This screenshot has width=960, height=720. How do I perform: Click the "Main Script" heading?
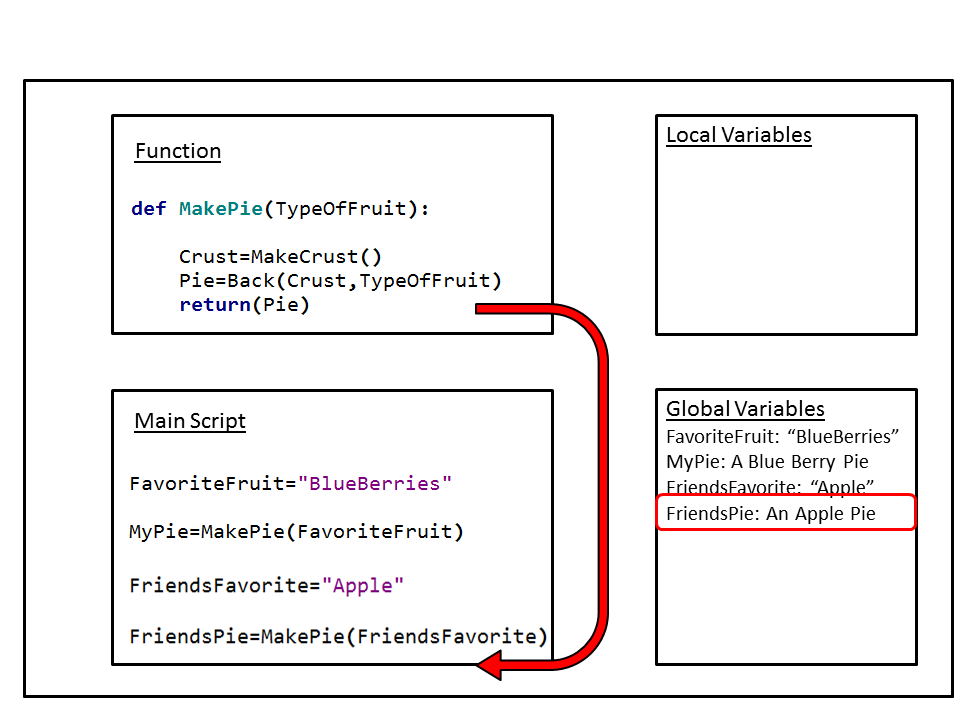(x=190, y=421)
